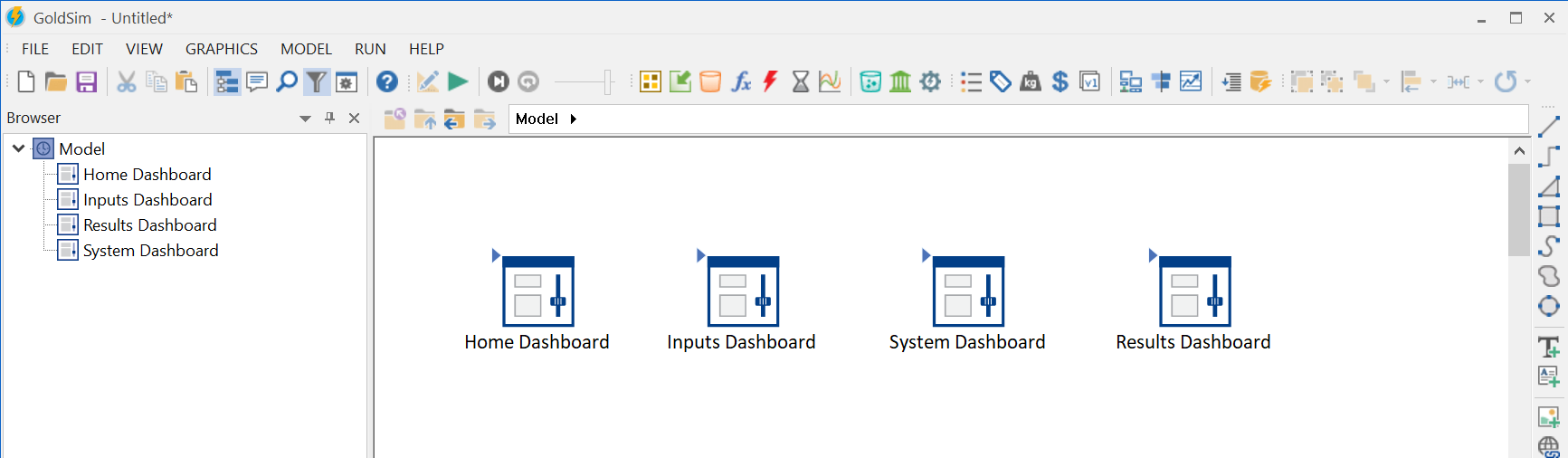Select System Dashboard in browser tree
Image resolution: width=1568 pixels, height=458 pixels.
[151, 251]
